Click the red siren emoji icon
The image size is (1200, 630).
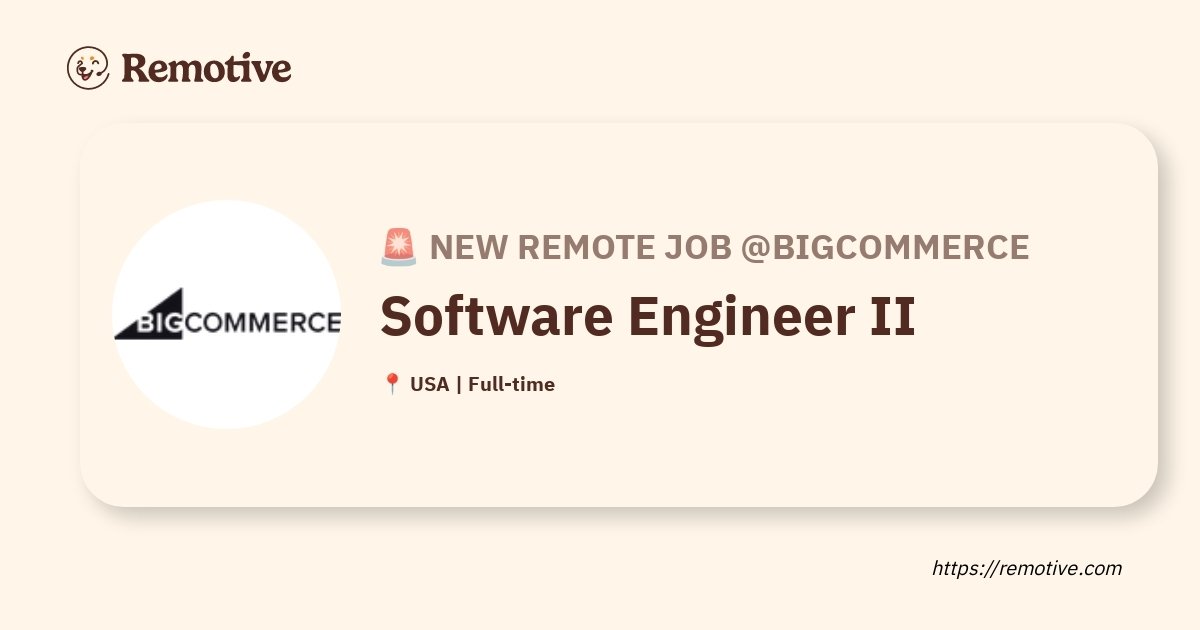[399, 247]
